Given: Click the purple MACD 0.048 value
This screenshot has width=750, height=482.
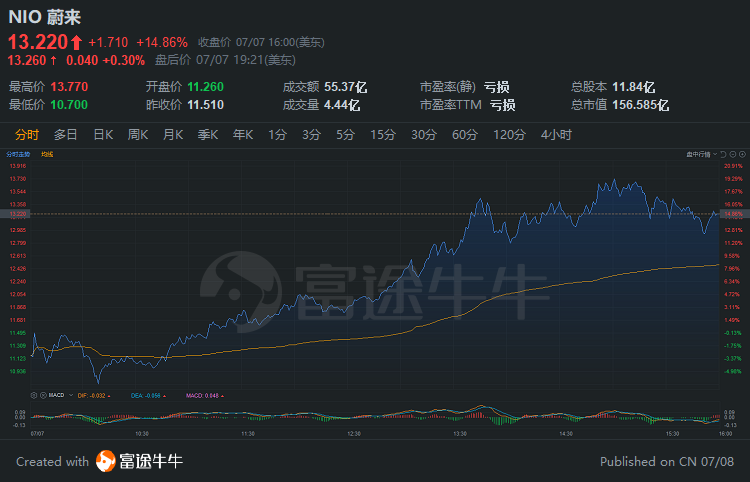Looking at the screenshot, I should [202, 395].
